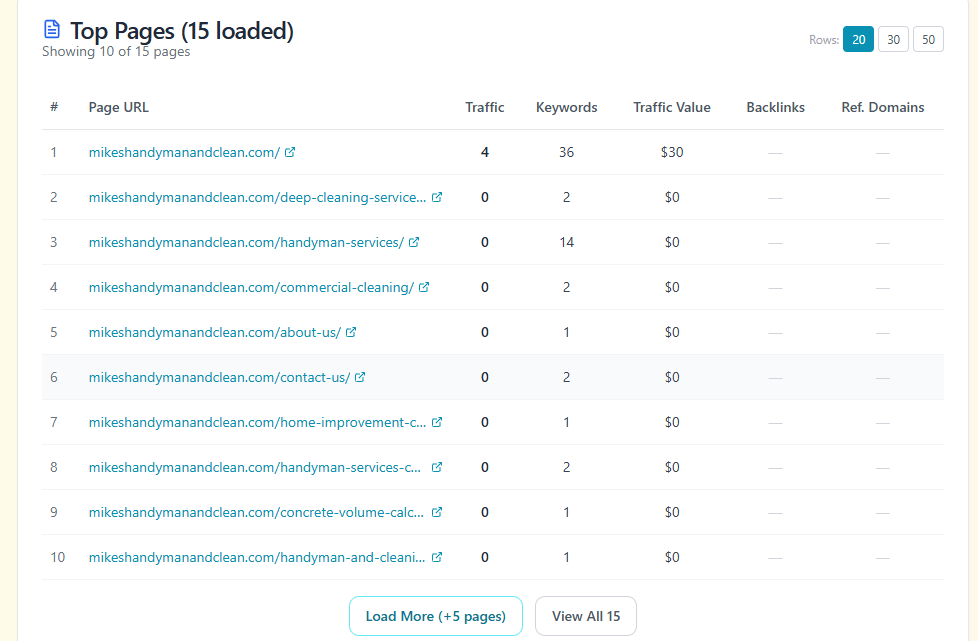
Task: Open mikeshandymanandclean.com/handyman-services/ link
Action: coord(246,243)
